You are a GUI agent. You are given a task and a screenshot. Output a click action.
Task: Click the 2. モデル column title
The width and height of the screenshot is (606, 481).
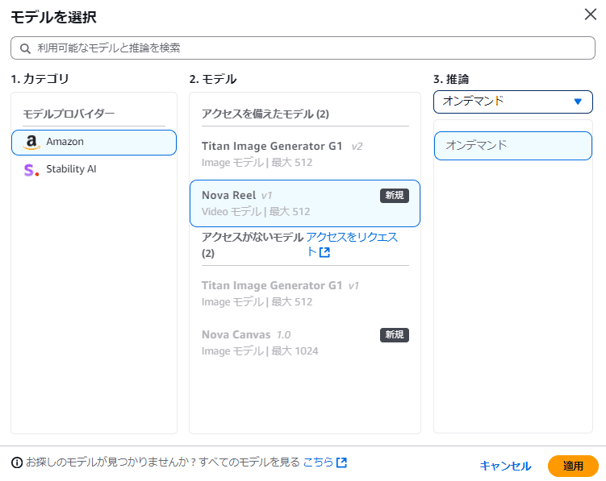213,79
